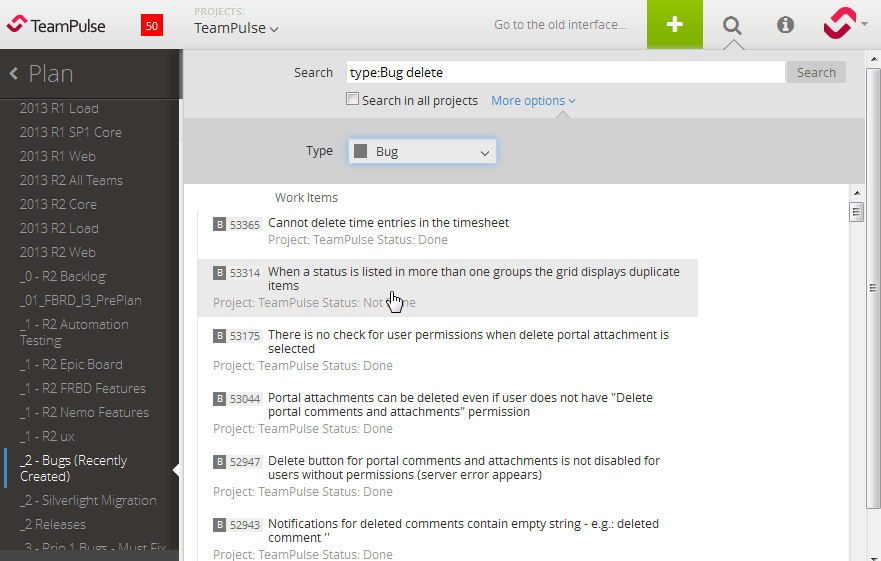The width and height of the screenshot is (881, 561).
Task: Click the B bug icon for 52943
Action: pos(219,524)
